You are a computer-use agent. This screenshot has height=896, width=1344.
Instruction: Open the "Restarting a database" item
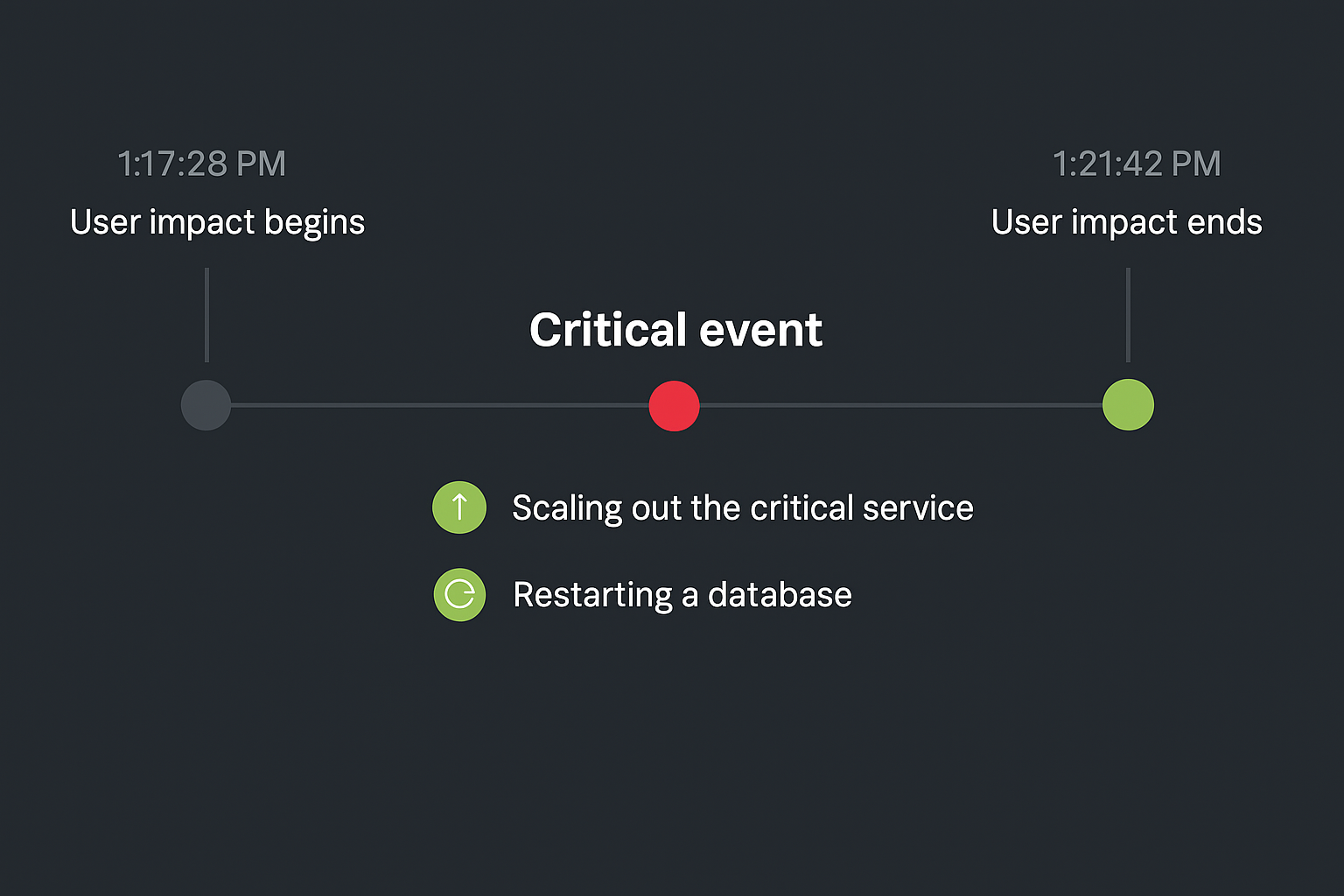682,595
